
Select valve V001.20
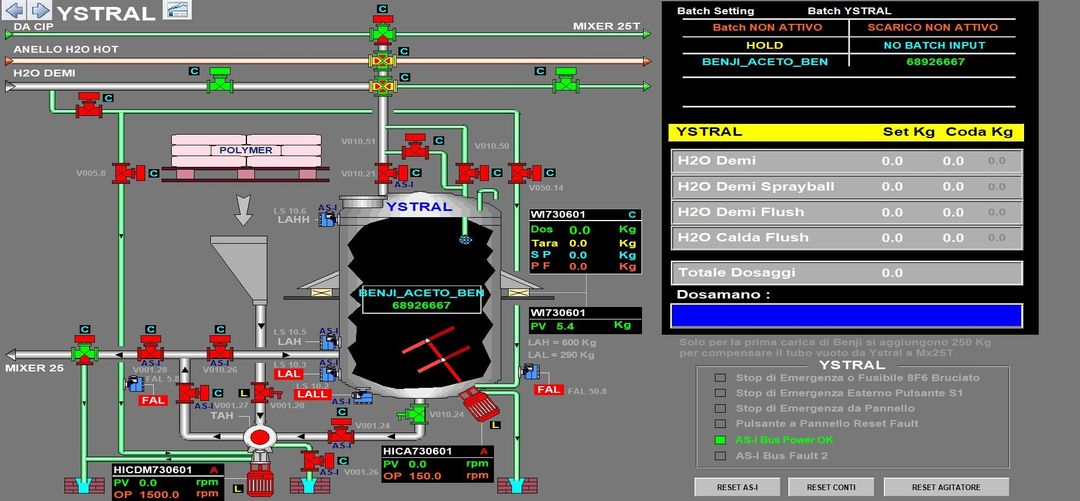(265, 392)
